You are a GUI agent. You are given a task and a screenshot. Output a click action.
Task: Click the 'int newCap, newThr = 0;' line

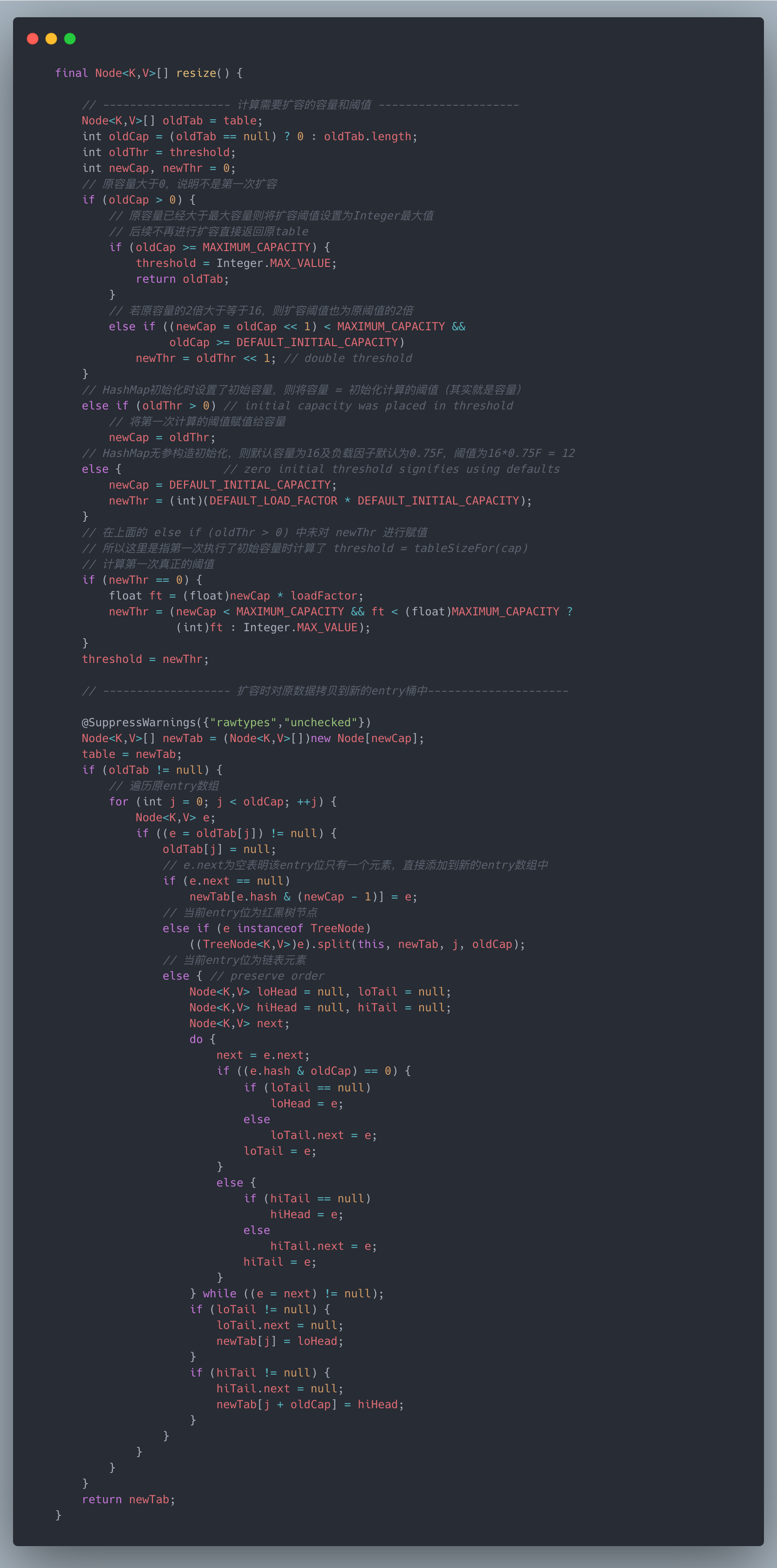tap(159, 168)
